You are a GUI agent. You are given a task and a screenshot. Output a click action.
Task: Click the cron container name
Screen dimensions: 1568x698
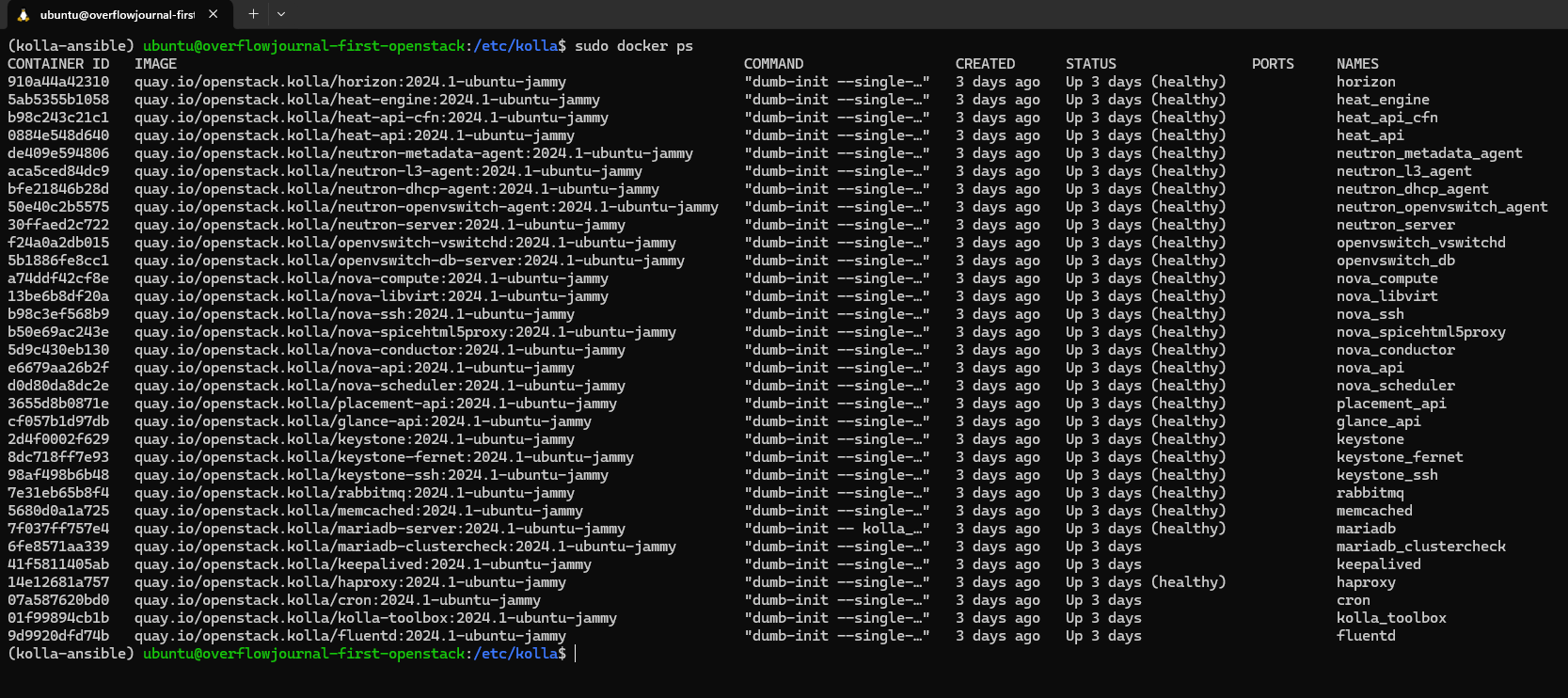pos(1354,600)
